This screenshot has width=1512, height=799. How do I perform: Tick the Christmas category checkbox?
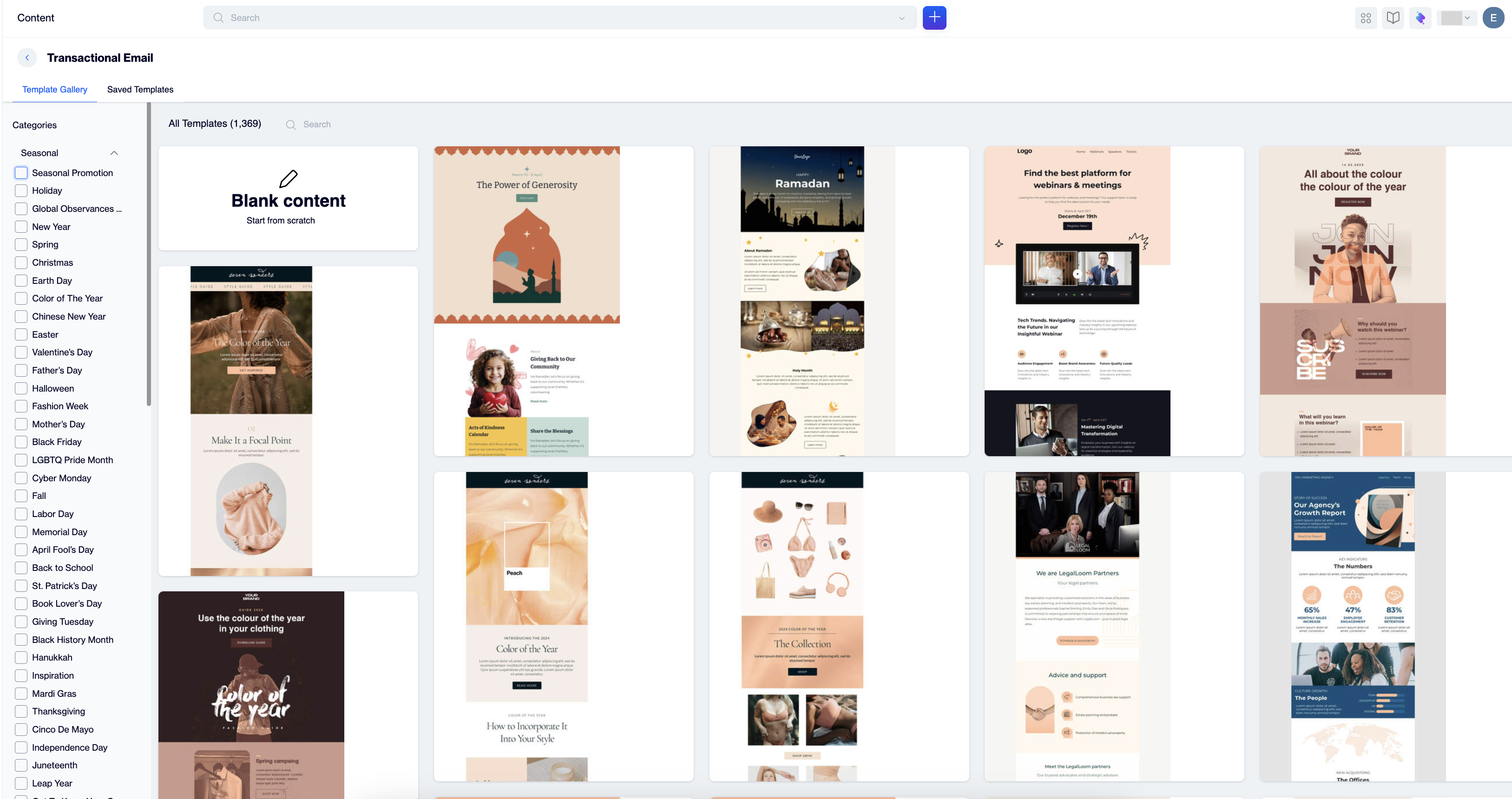[21, 262]
